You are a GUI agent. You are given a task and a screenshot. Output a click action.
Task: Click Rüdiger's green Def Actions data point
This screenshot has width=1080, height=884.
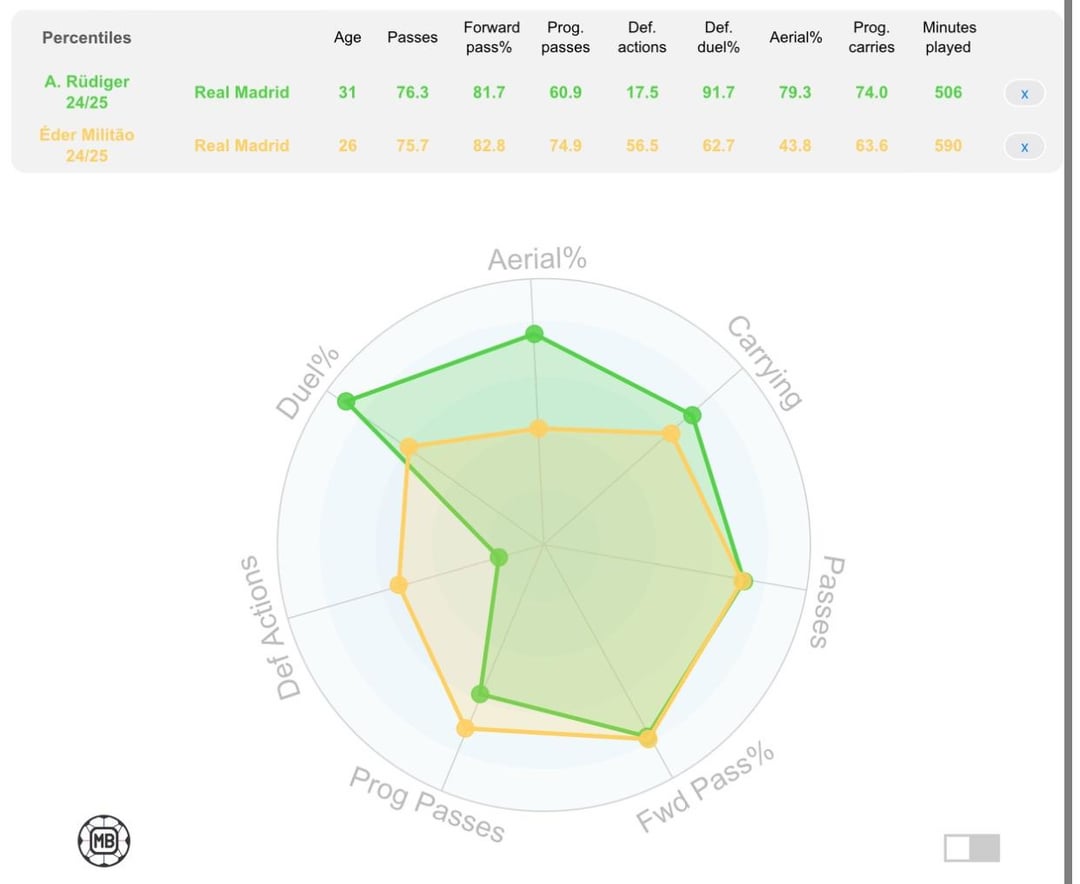click(x=499, y=557)
